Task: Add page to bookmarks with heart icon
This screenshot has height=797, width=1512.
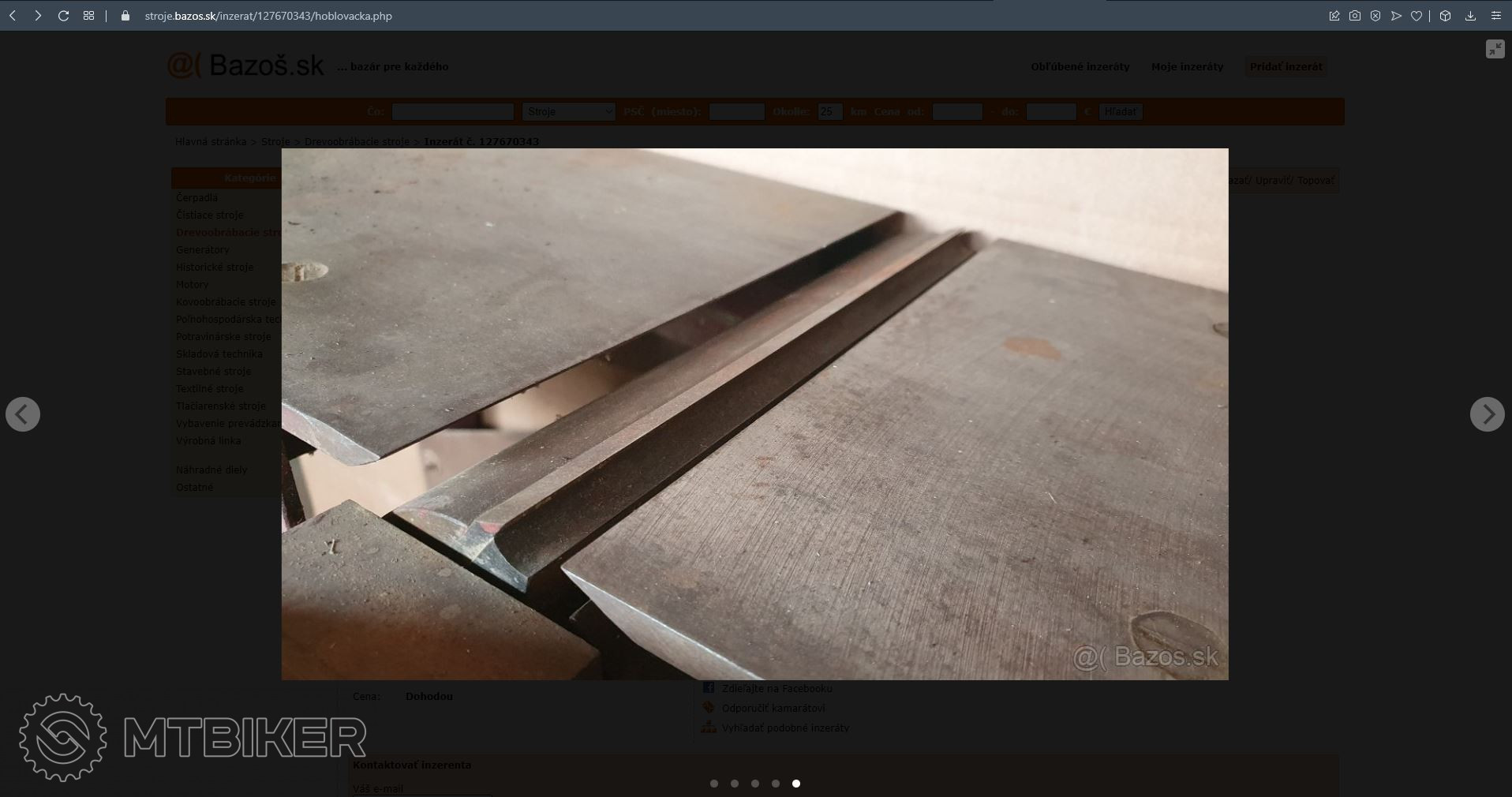Action: click(x=1417, y=16)
